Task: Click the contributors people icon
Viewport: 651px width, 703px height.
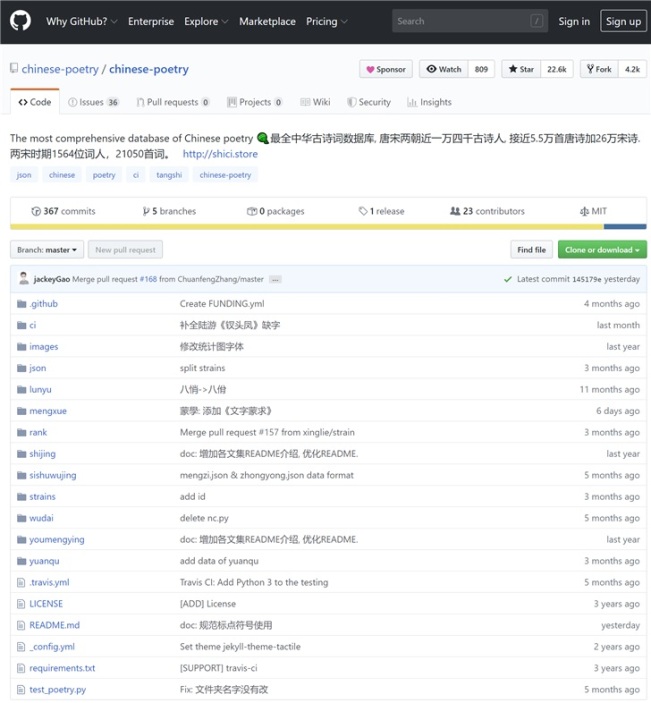Action: click(x=455, y=211)
